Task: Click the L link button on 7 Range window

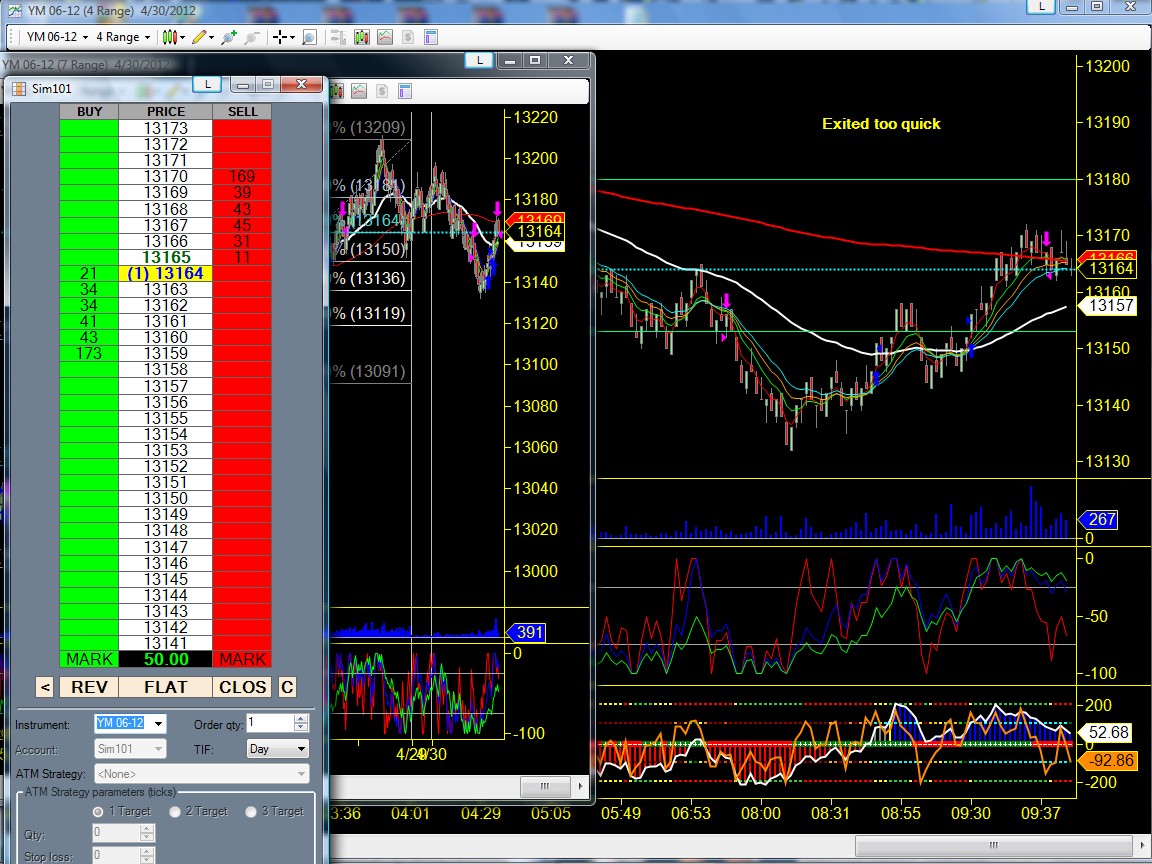Action: coord(480,60)
